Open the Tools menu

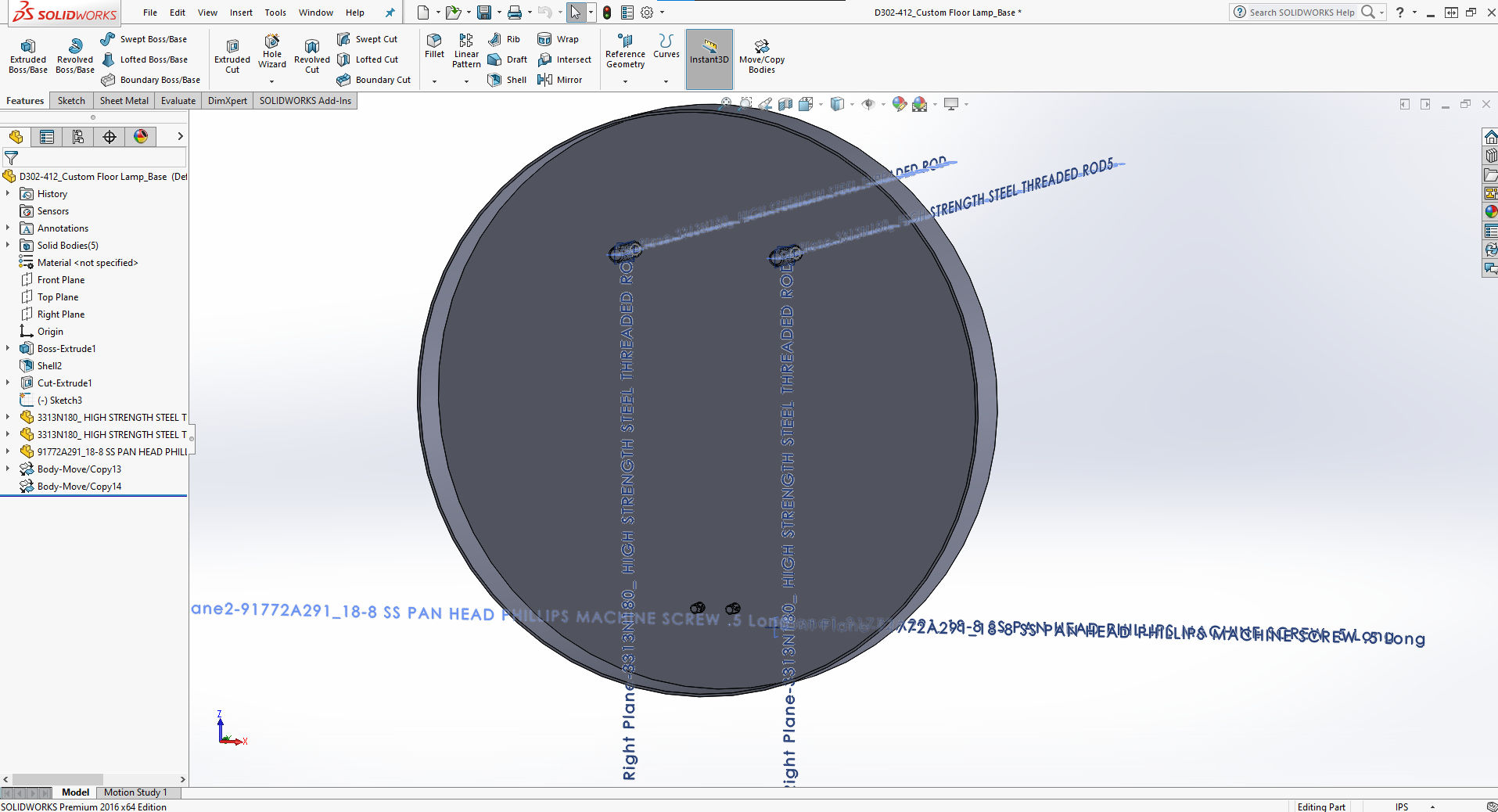(275, 13)
